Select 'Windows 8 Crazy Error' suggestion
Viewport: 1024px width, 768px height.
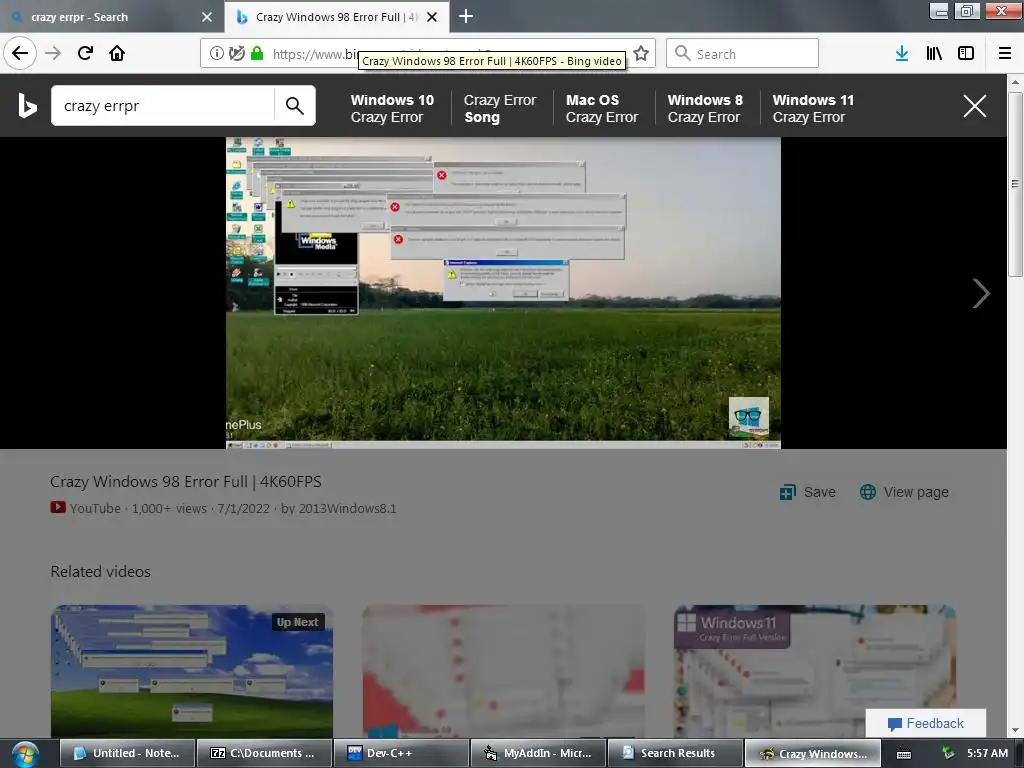[x=705, y=108]
